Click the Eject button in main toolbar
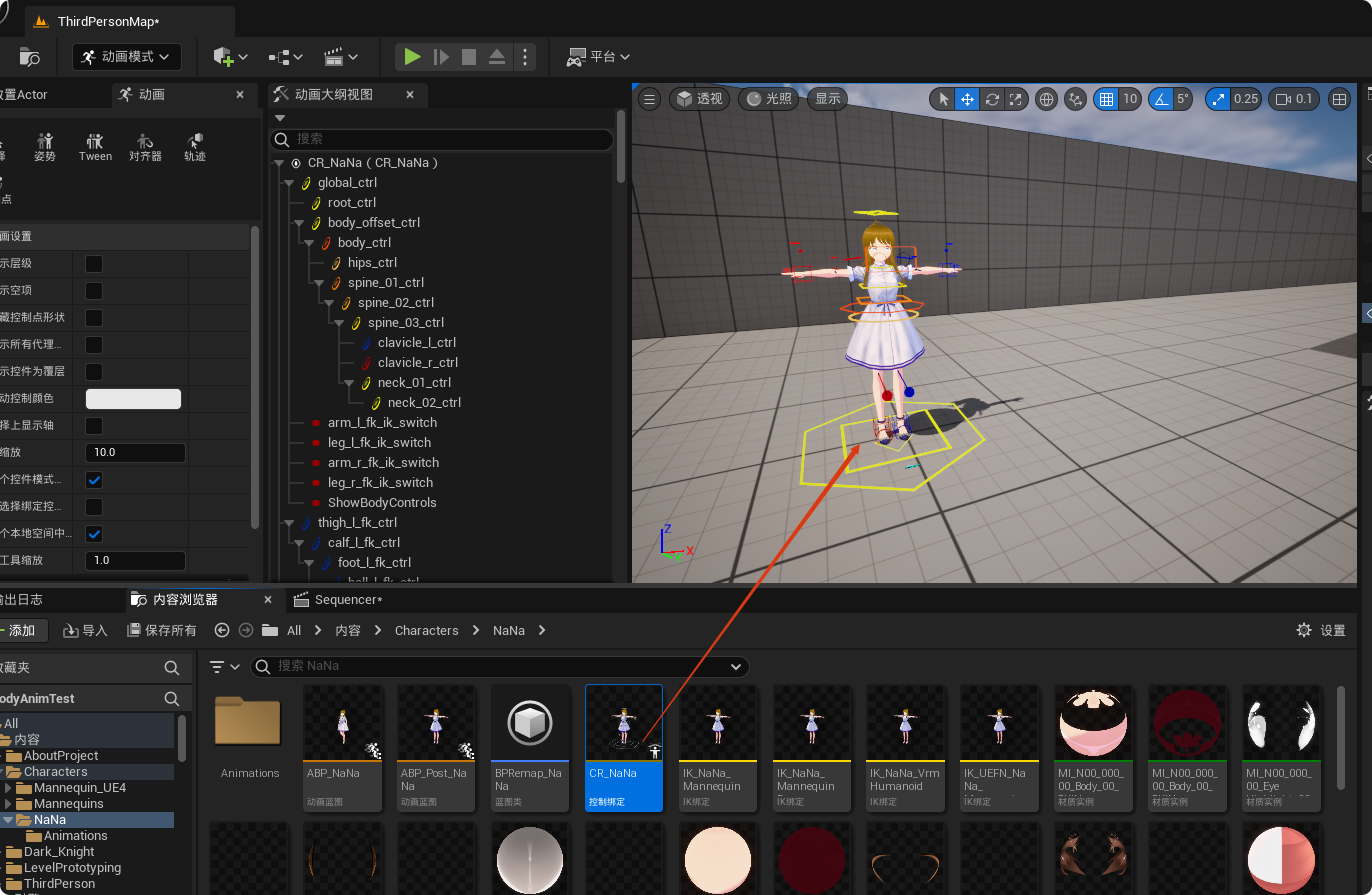This screenshot has width=1372, height=895. point(497,57)
